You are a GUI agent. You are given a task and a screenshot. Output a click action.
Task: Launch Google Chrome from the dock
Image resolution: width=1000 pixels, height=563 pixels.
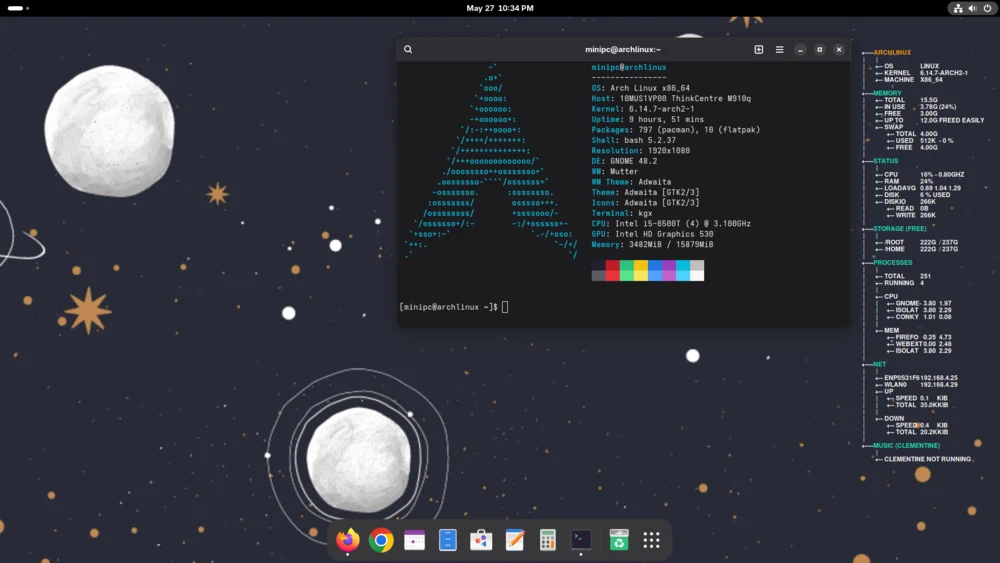click(x=381, y=540)
